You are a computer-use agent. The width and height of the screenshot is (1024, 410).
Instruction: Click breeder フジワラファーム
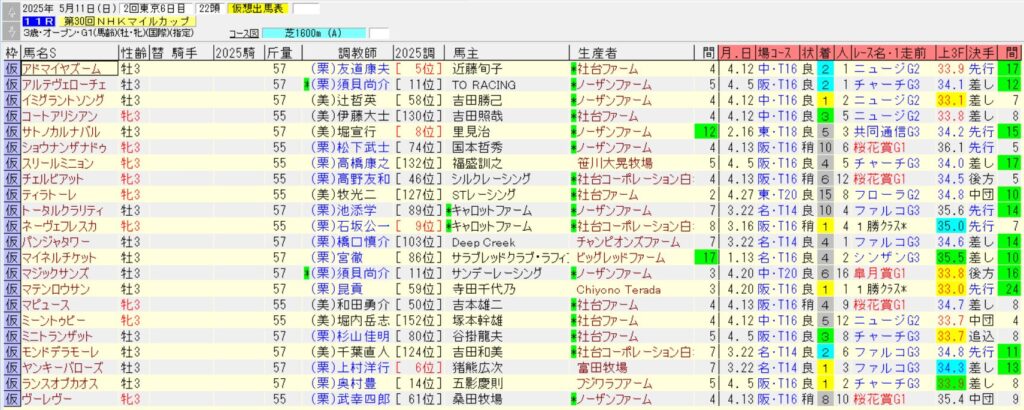click(614, 383)
